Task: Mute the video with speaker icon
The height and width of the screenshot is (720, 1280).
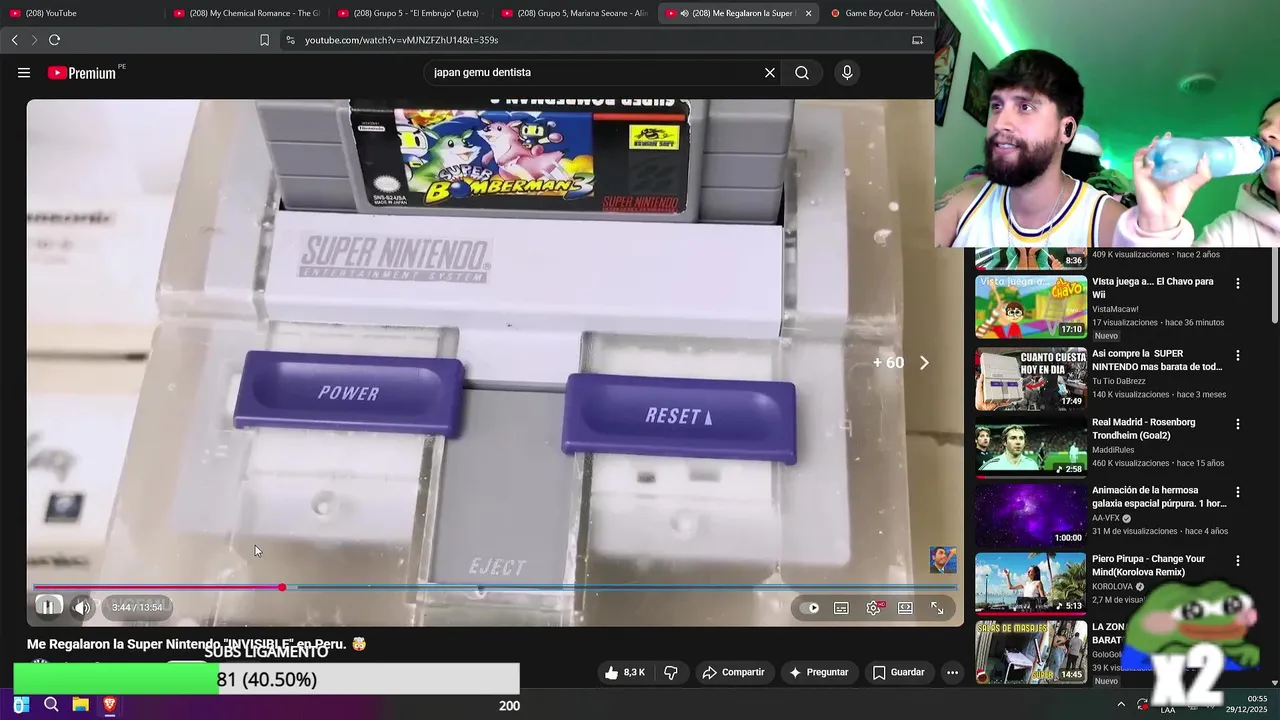Action: point(82,607)
